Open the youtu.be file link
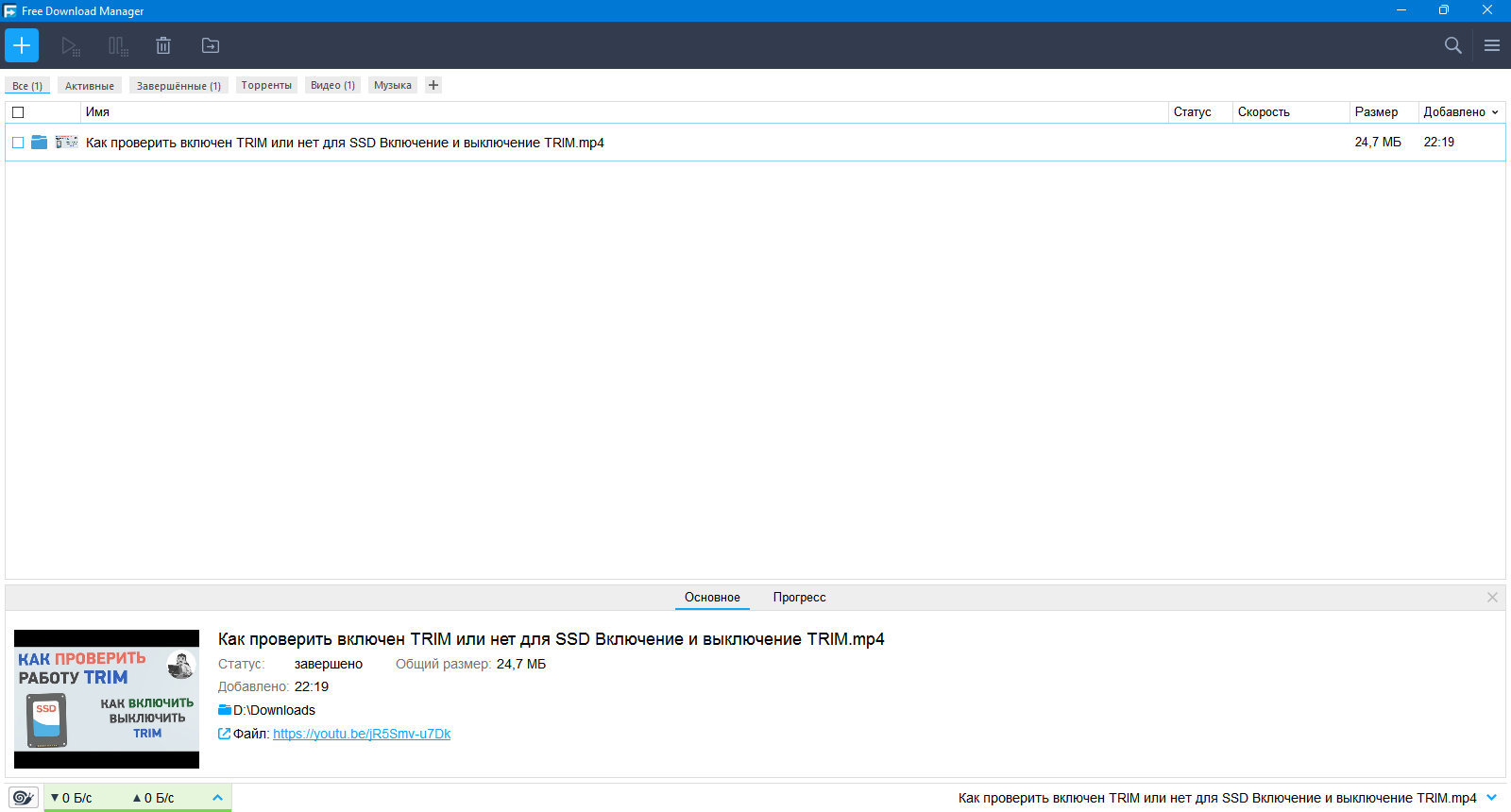1511x812 pixels. 362,734
